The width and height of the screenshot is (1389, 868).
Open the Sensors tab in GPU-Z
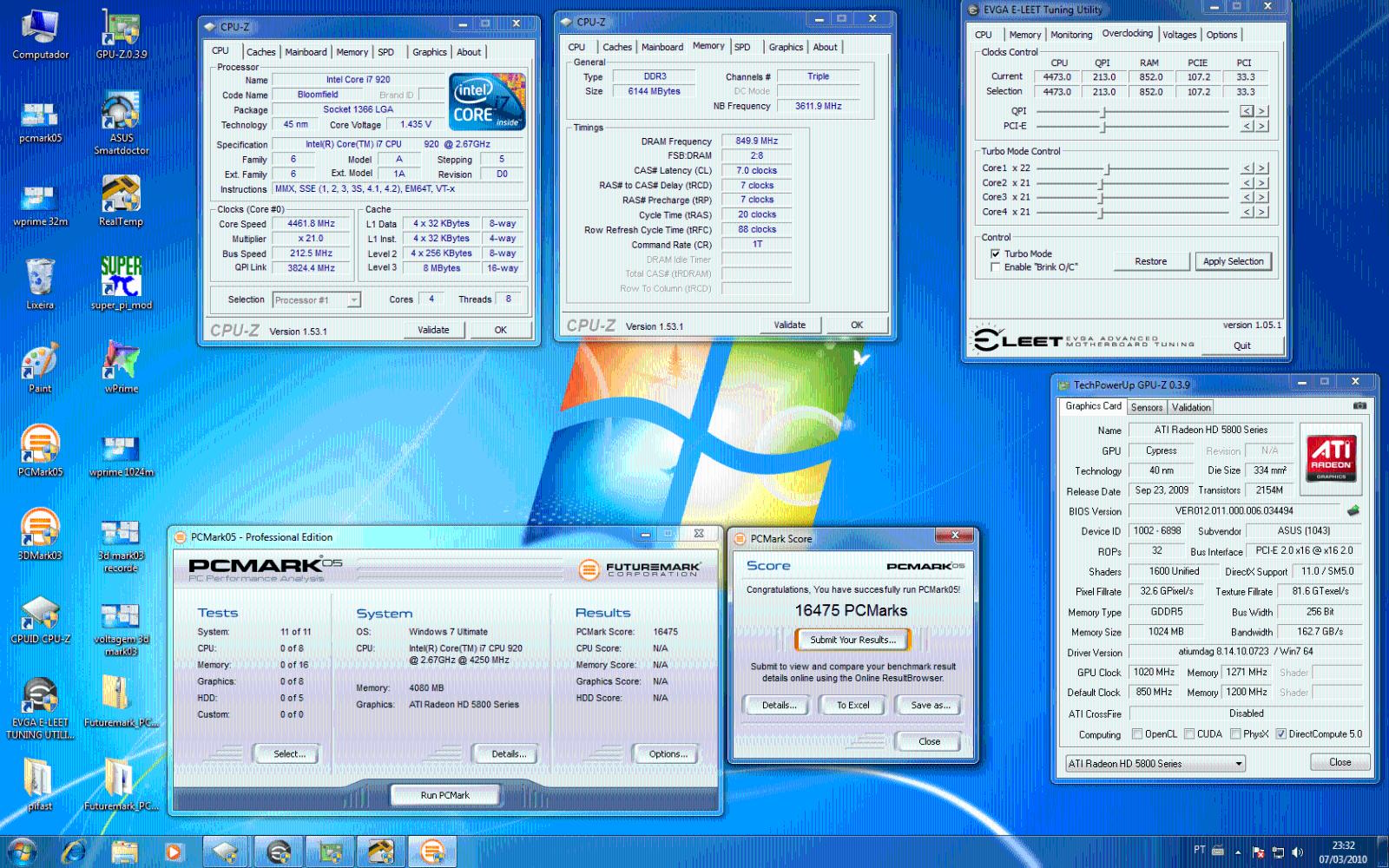pyautogui.click(x=1146, y=407)
